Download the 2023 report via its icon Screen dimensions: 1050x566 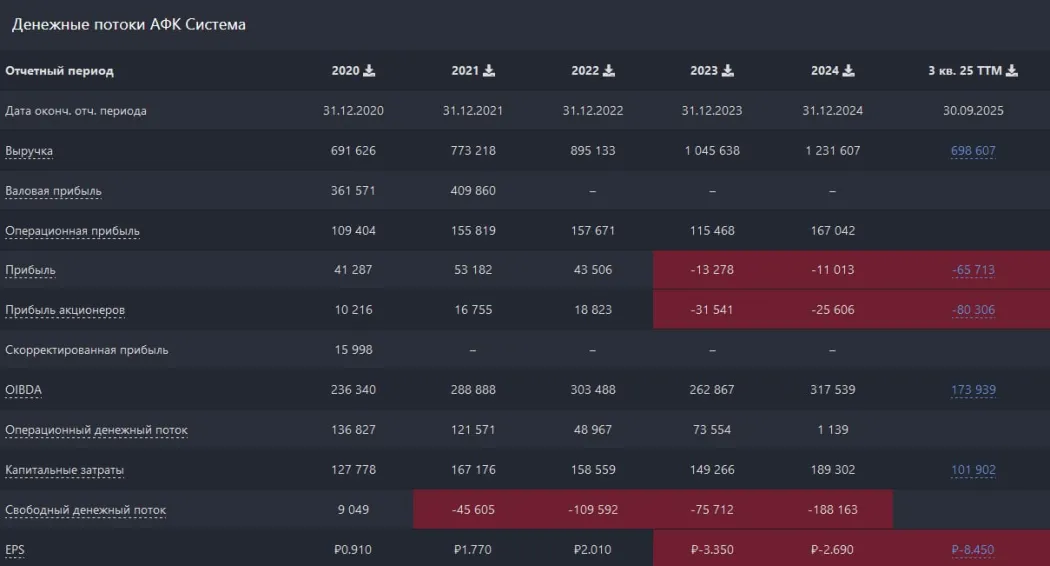[x=728, y=71]
